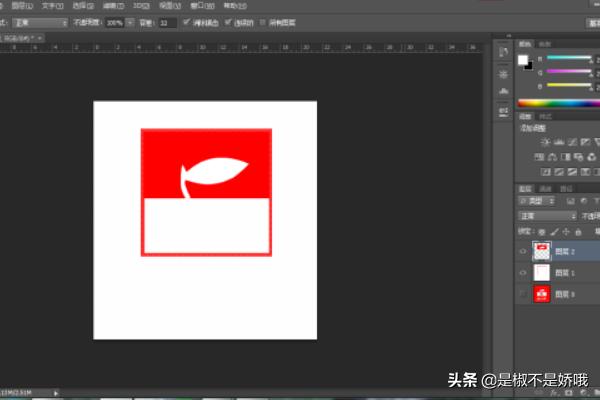Click the lock all icon in Layers panel
The image size is (600, 400).
(577, 230)
